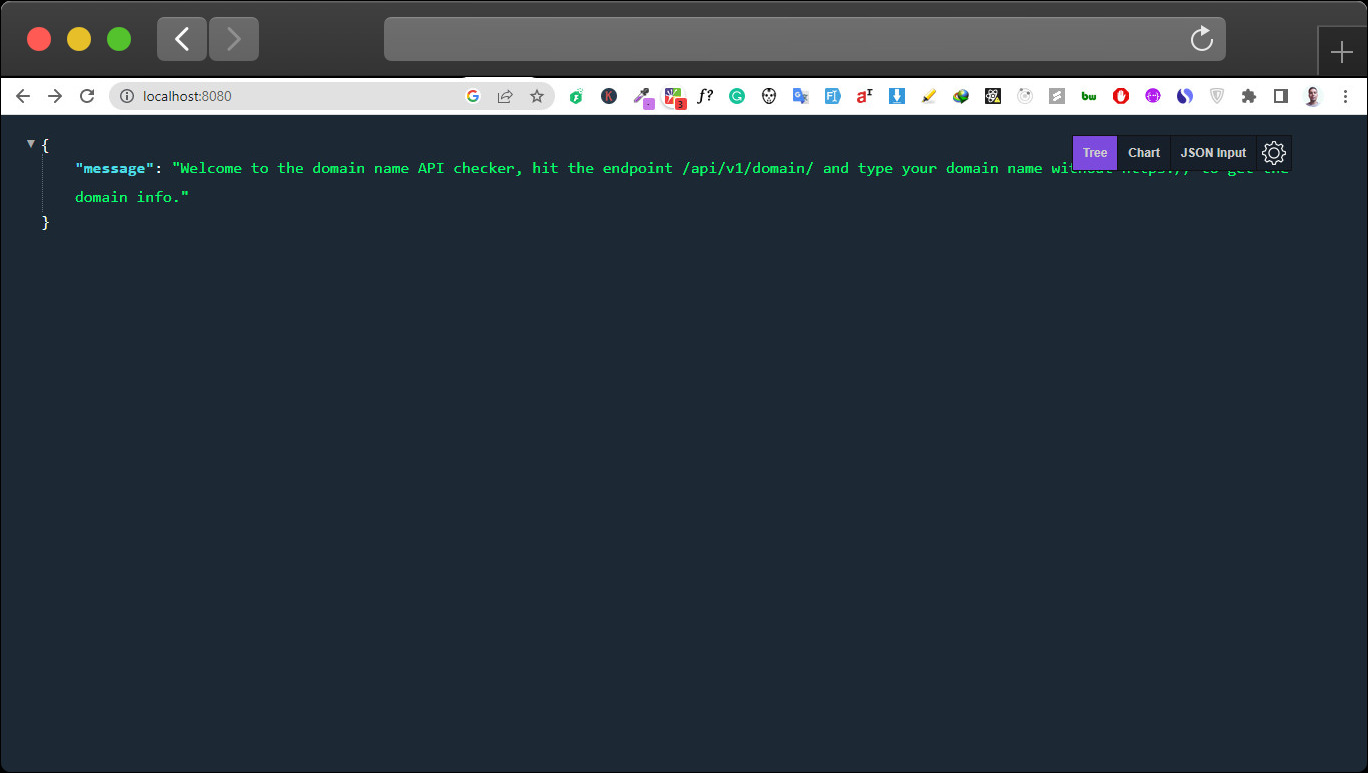
Task: Toggle the browser side panel
Action: [1281, 96]
